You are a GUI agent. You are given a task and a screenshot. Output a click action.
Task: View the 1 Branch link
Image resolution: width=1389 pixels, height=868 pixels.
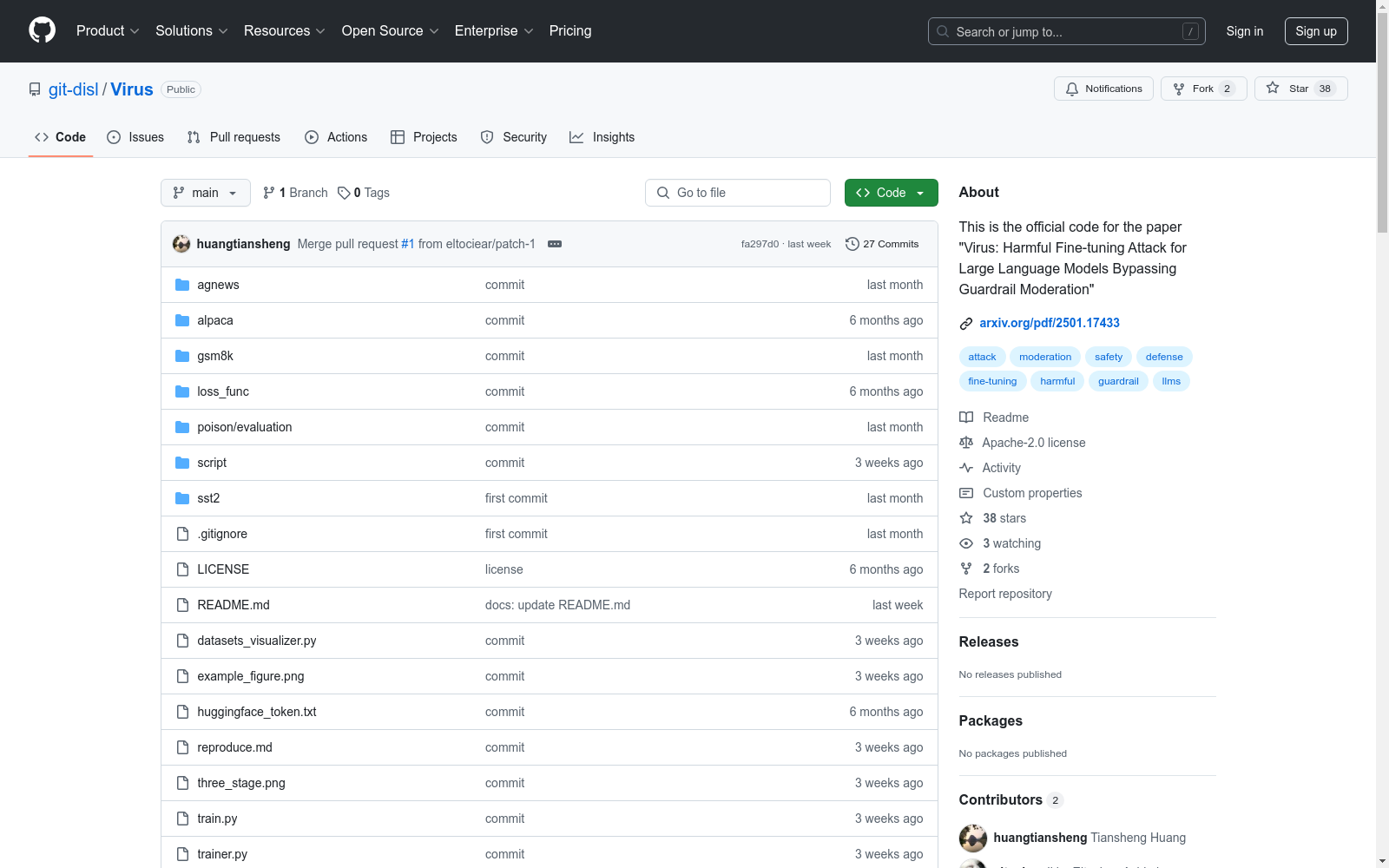coord(295,193)
